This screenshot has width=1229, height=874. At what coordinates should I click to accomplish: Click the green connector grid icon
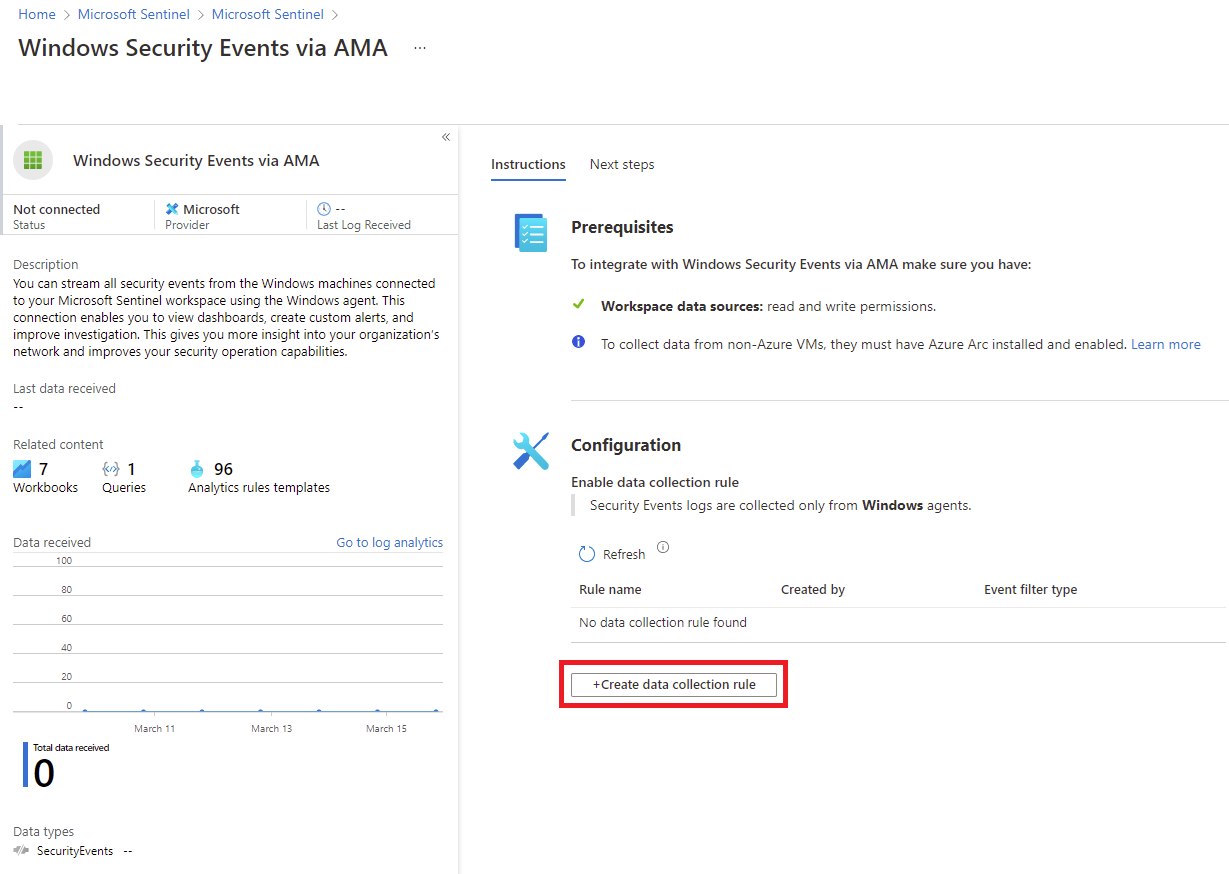point(33,160)
